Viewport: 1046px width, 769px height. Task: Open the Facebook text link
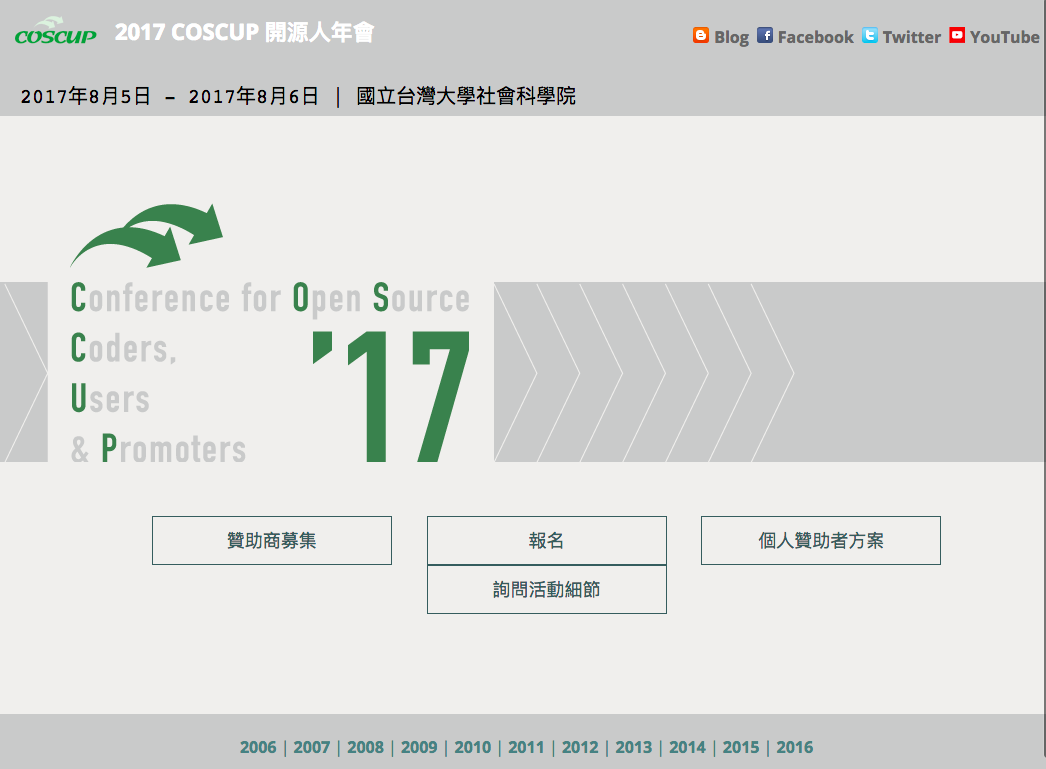[815, 37]
